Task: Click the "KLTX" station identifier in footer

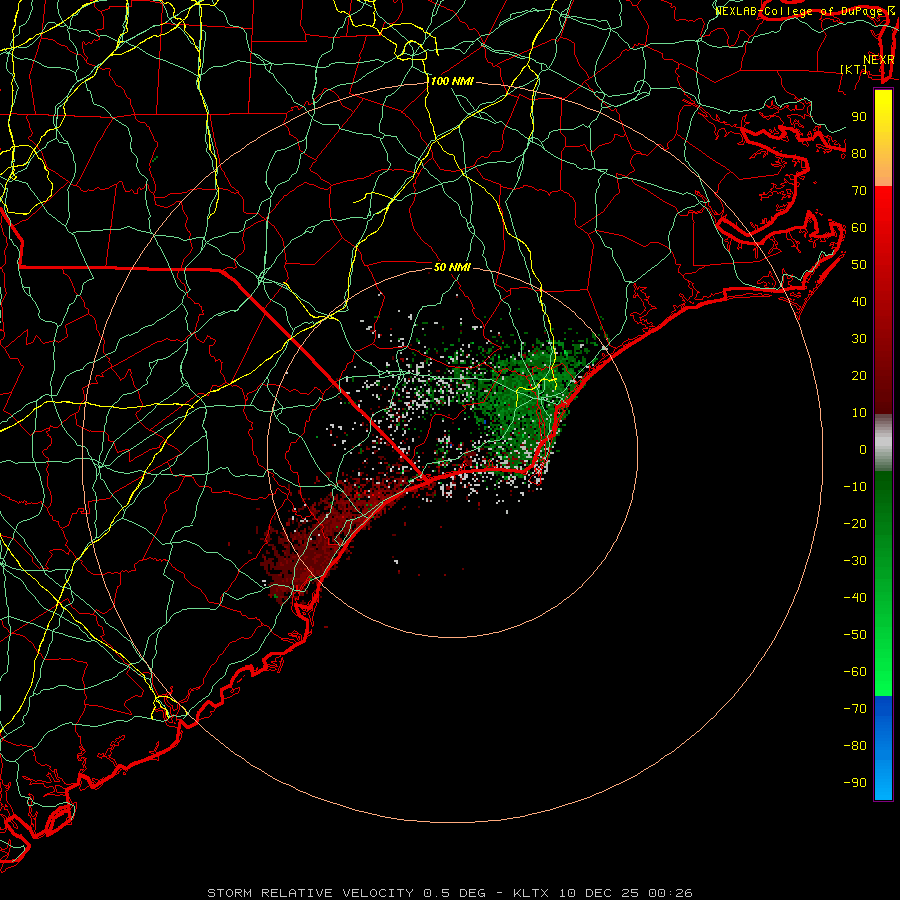Action: point(531,893)
